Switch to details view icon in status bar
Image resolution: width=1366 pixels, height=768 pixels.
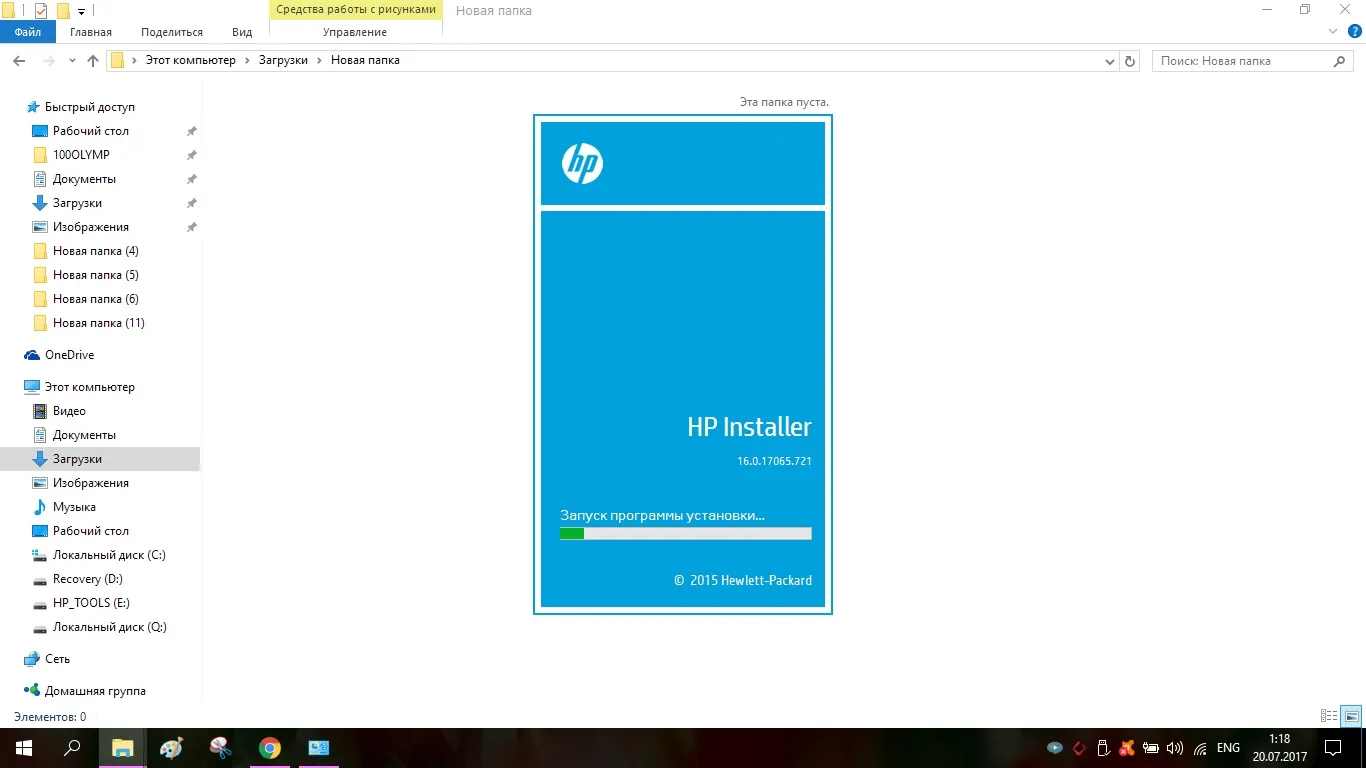(x=1329, y=716)
